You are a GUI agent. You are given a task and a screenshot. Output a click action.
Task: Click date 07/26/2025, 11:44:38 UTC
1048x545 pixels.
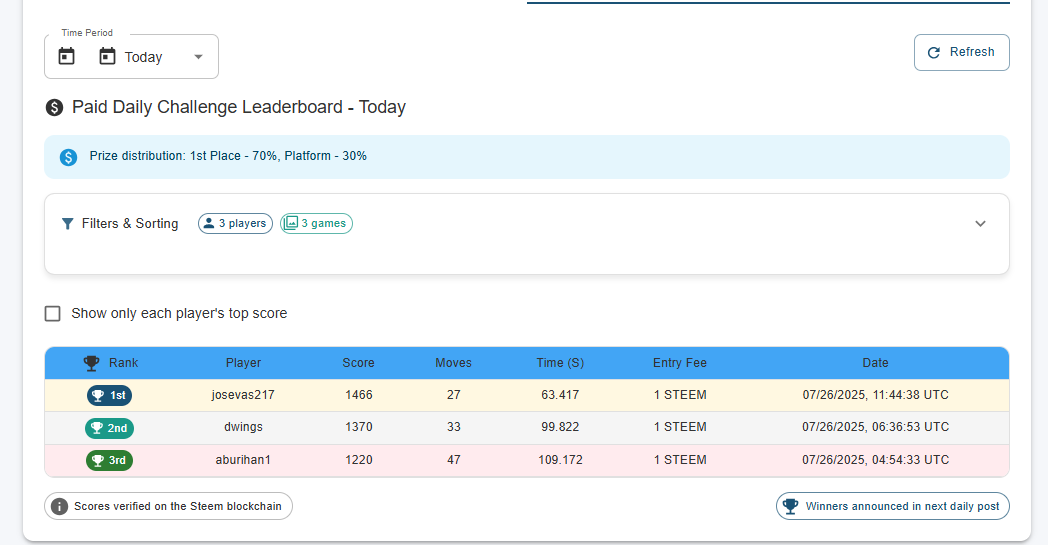876,395
